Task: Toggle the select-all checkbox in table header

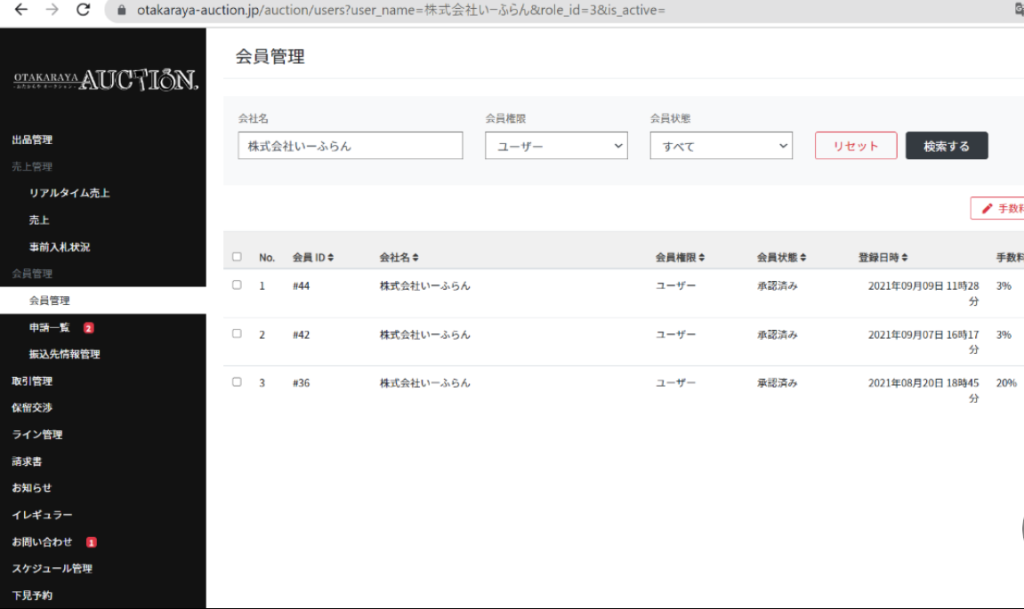Action: click(237, 257)
